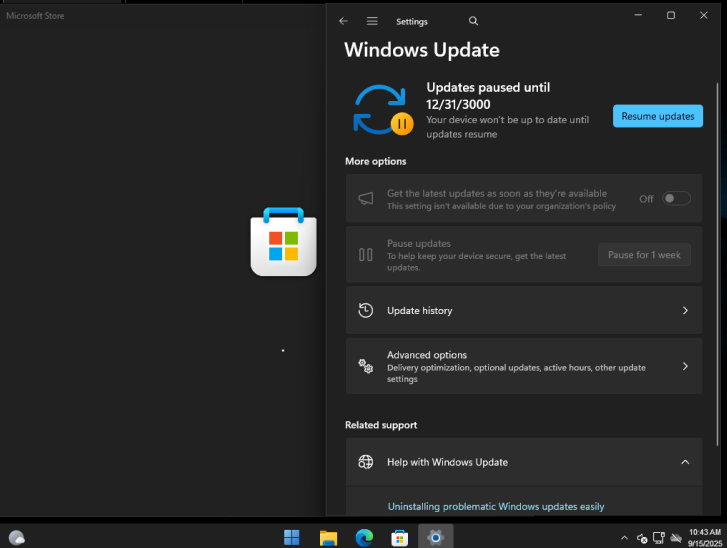The width and height of the screenshot is (727, 548).
Task: Click the Settings title in the header
Action: (x=412, y=21)
